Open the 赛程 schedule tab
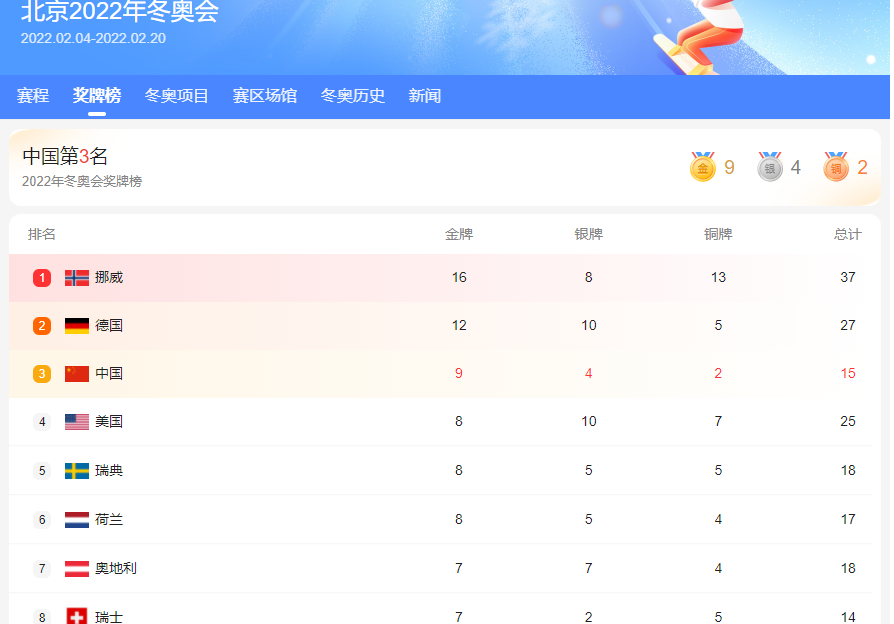 [32, 95]
